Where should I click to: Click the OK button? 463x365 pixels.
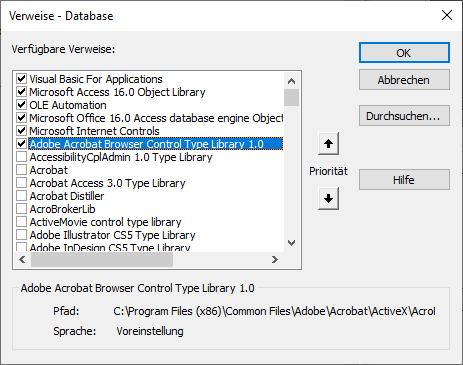tap(404, 53)
